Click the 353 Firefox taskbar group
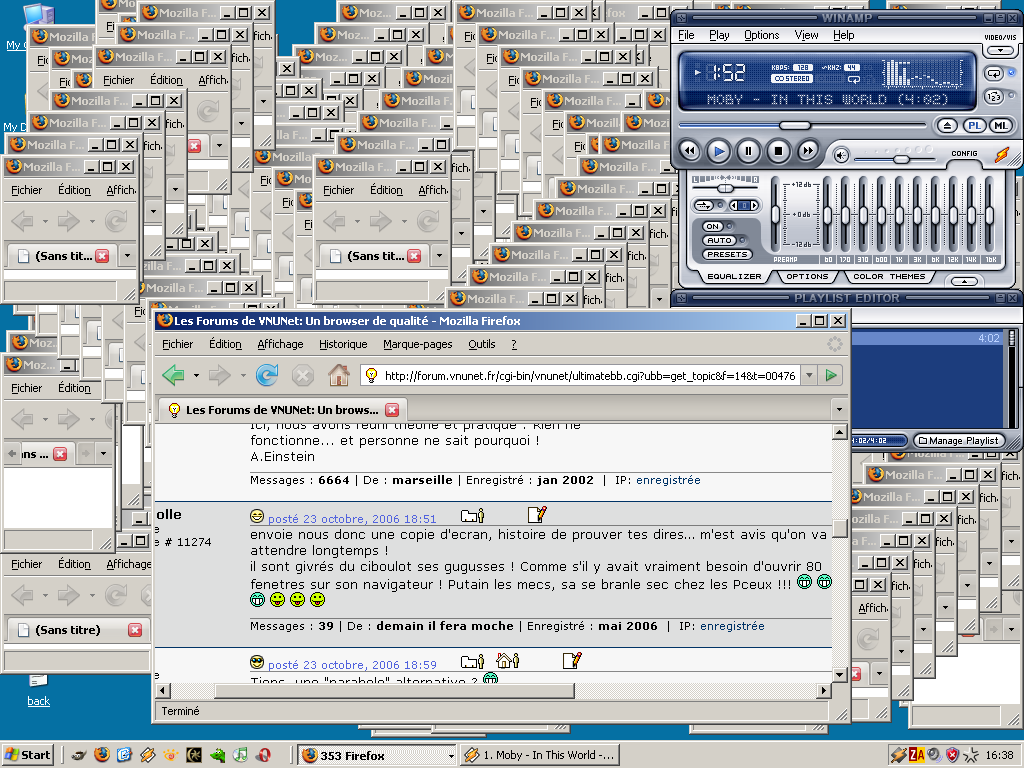Screen dimensions: 1024x768 (377, 756)
